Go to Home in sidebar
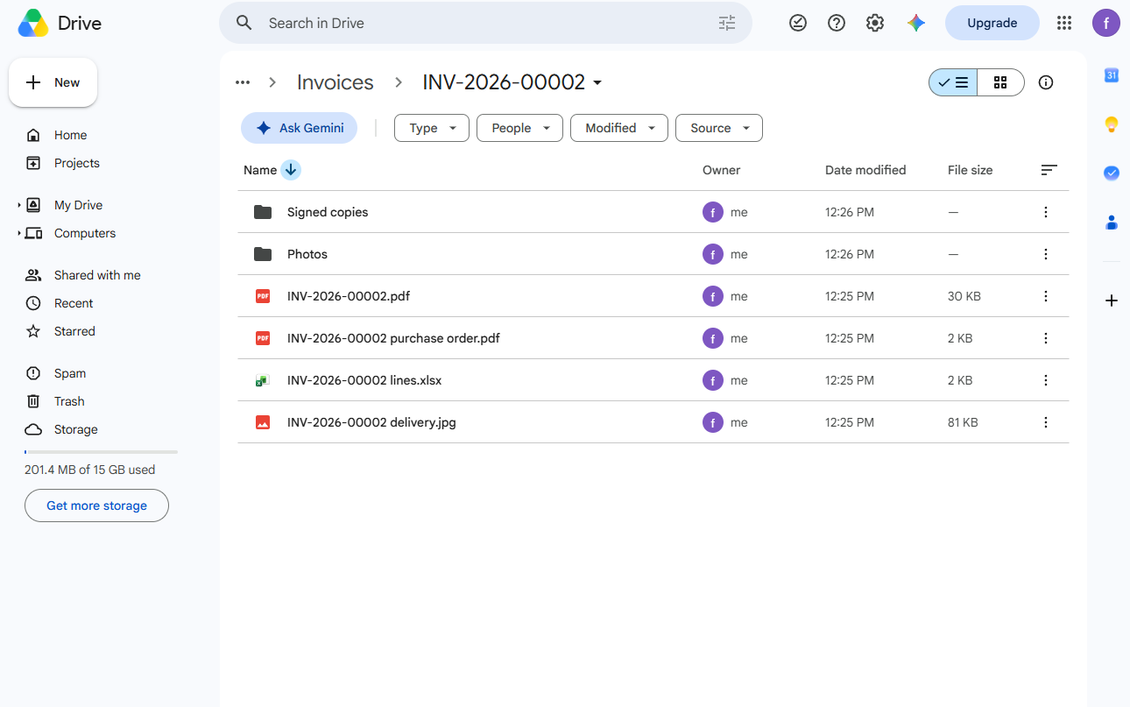The height and width of the screenshot is (707, 1130). point(70,135)
